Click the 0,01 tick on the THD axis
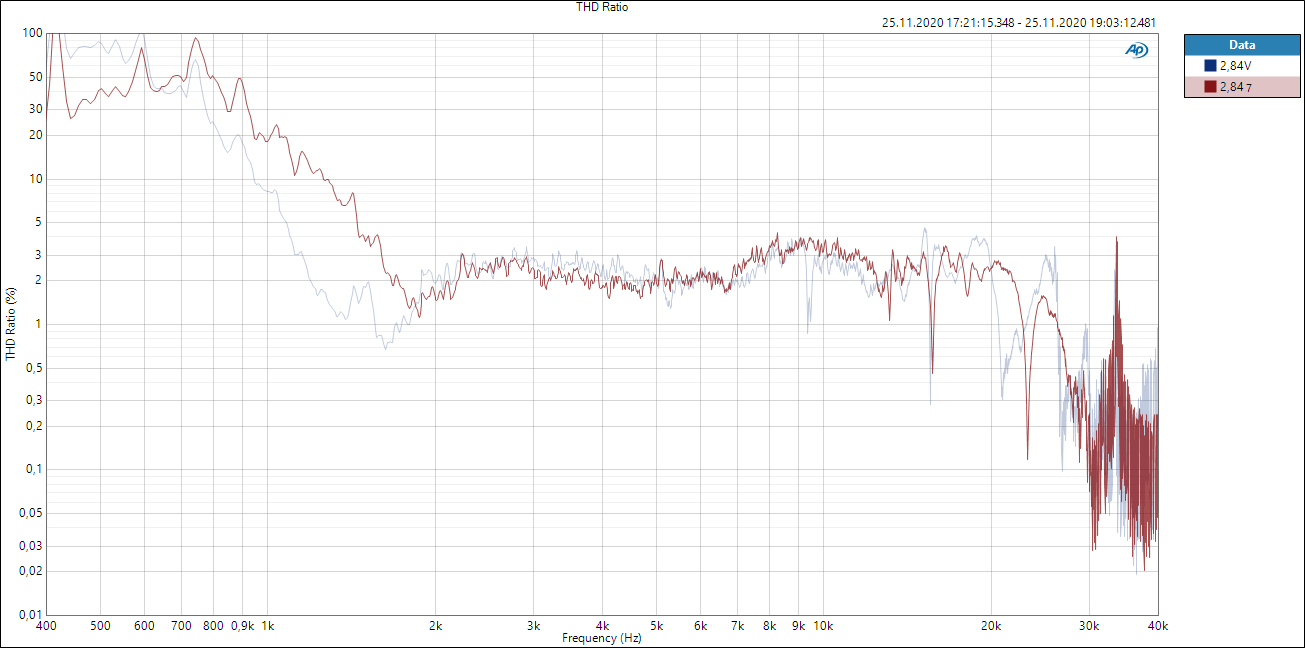1305x648 pixels. click(30, 614)
